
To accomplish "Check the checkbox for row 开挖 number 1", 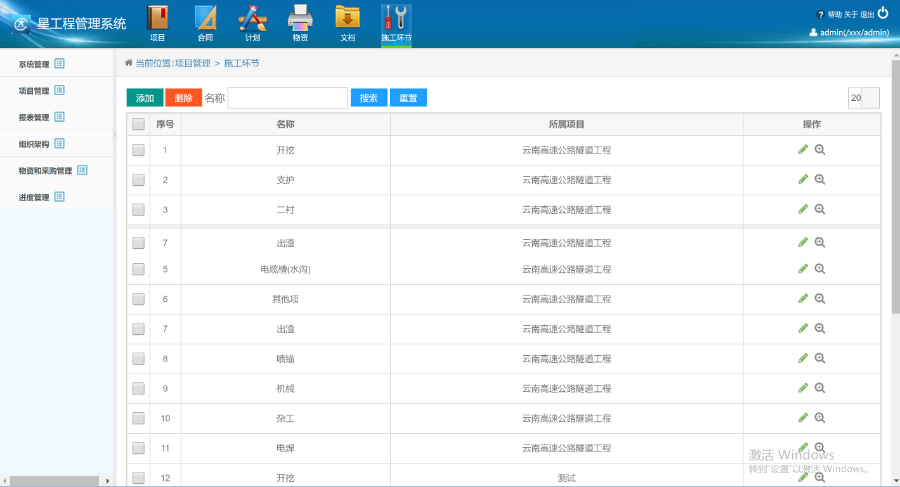I will [138, 150].
